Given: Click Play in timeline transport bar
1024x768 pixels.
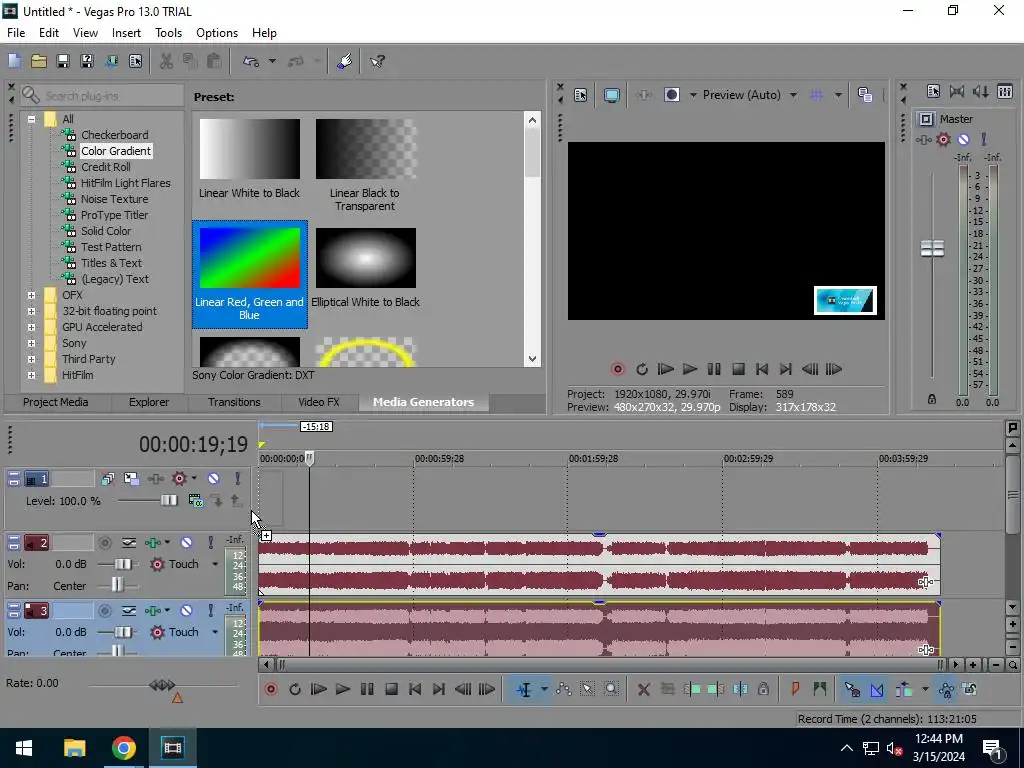Looking at the screenshot, I should pyautogui.click(x=342, y=690).
